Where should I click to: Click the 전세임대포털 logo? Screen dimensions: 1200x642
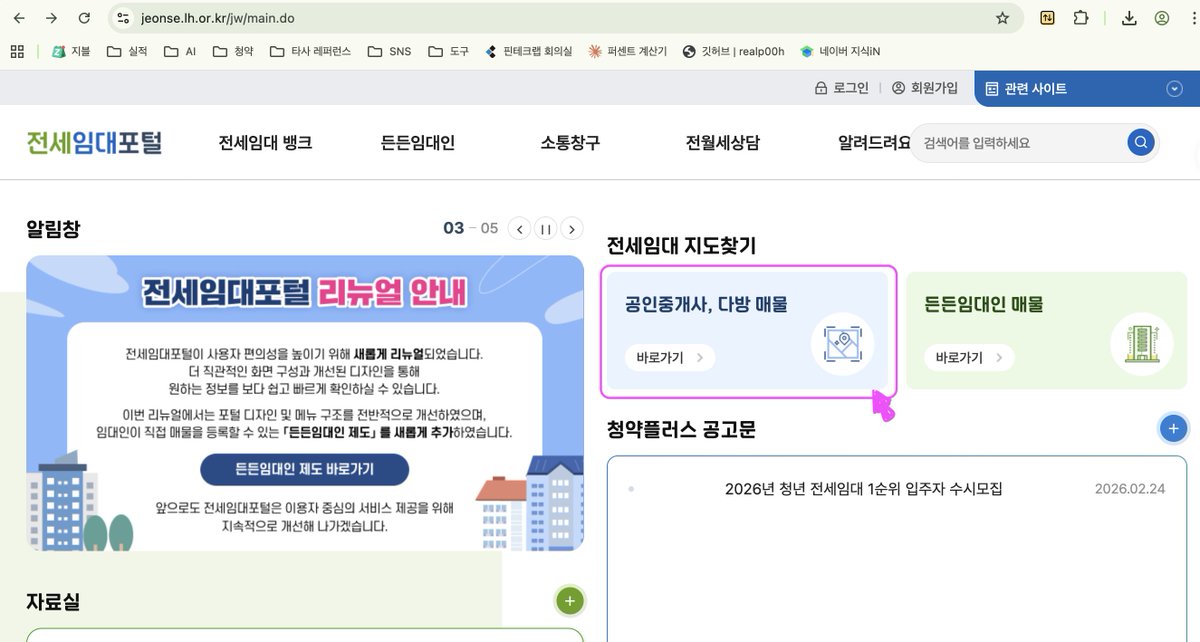point(93,142)
